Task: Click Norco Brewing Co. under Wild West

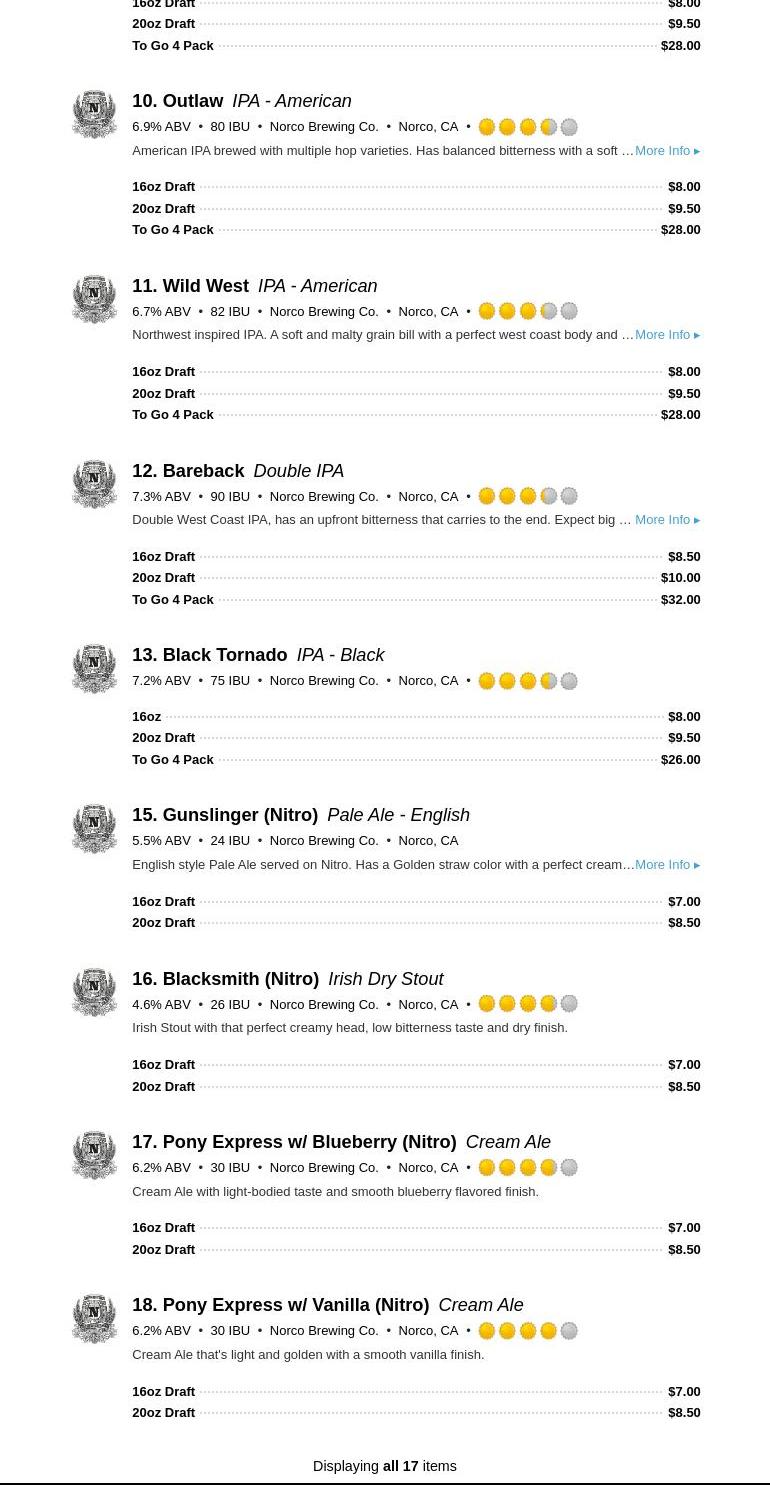Action: point(324,312)
